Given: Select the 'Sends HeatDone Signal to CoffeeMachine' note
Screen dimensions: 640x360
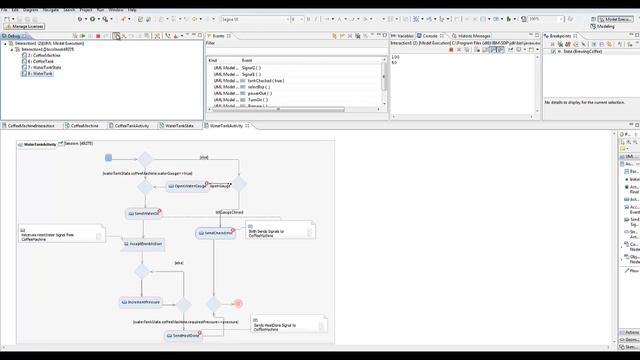Looking at the screenshot, I should tap(289, 324).
